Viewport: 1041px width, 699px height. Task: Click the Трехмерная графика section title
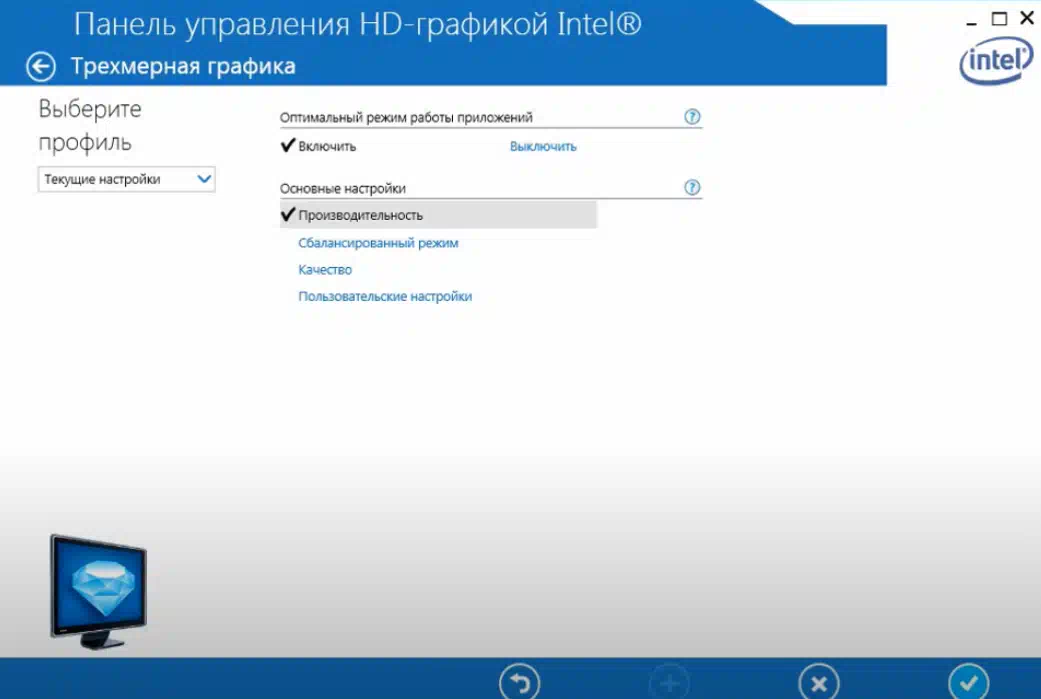183,67
